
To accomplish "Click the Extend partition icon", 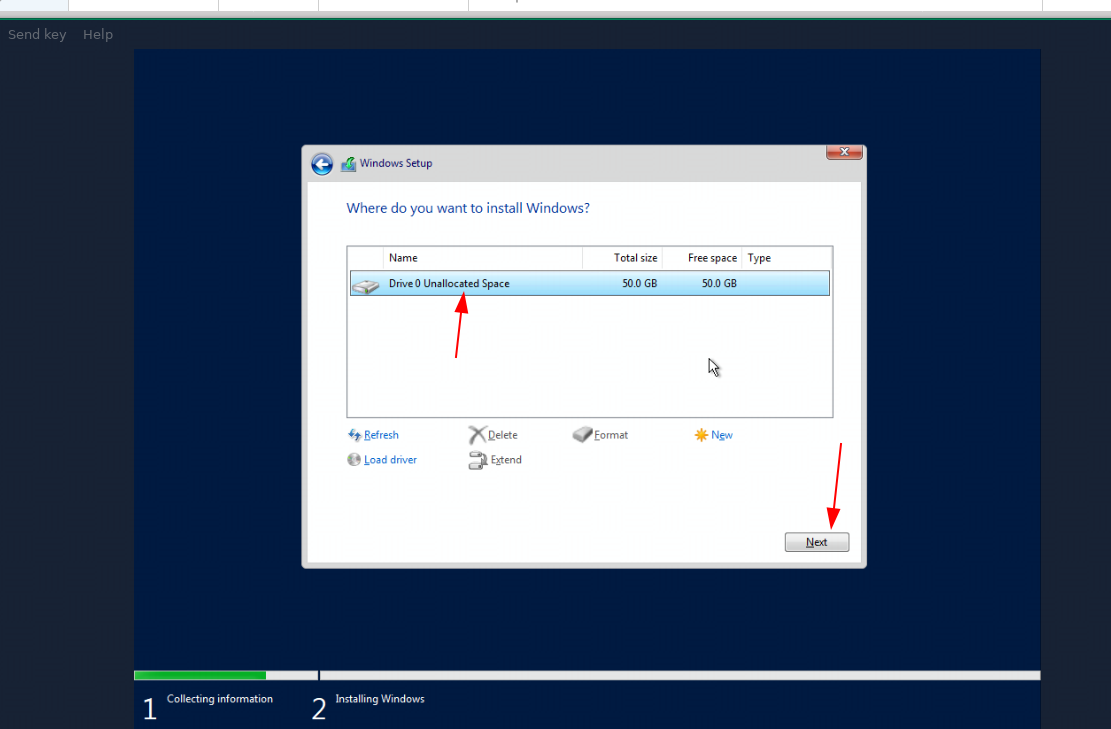I will [x=478, y=460].
